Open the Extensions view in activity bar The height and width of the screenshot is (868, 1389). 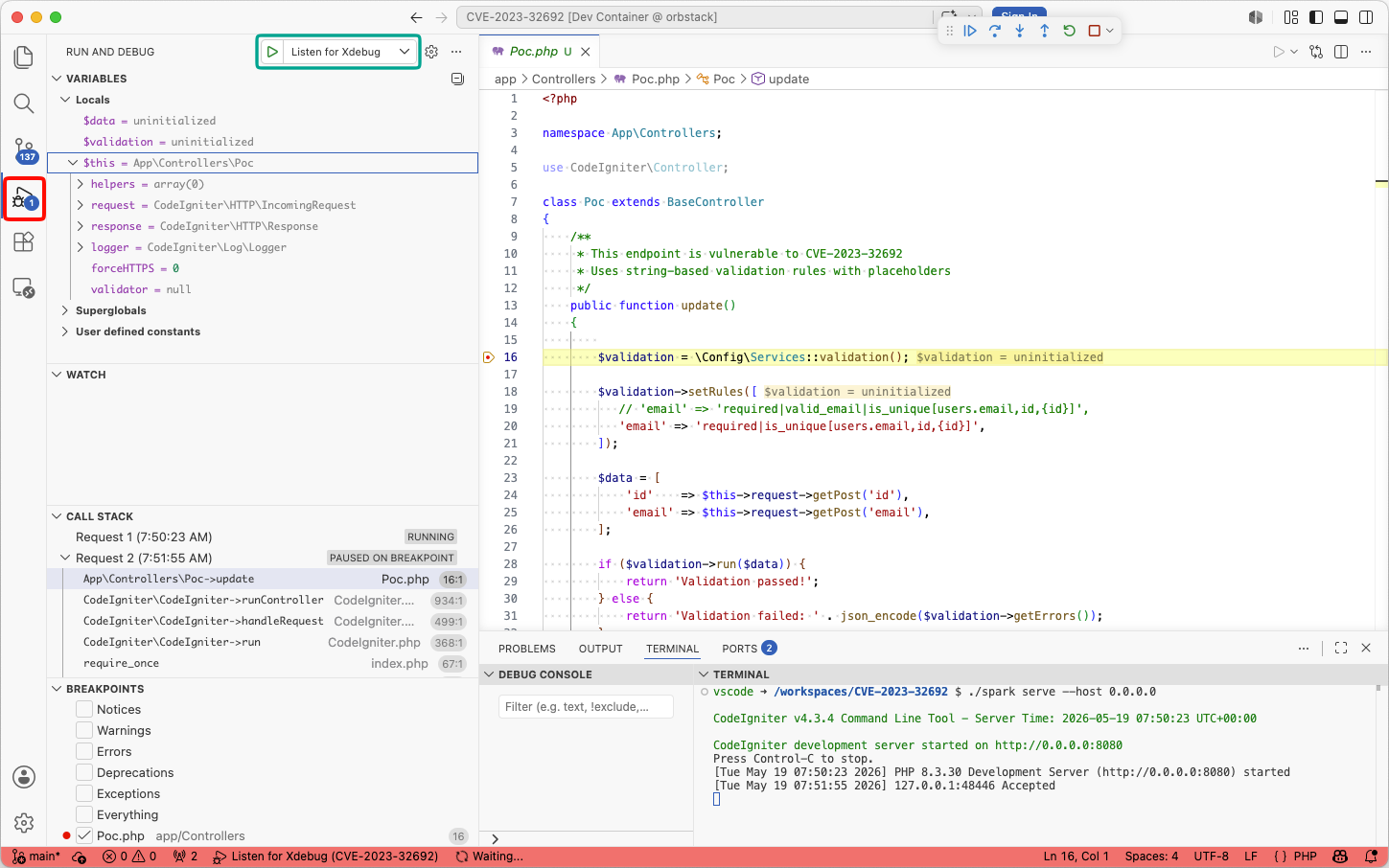(24, 242)
